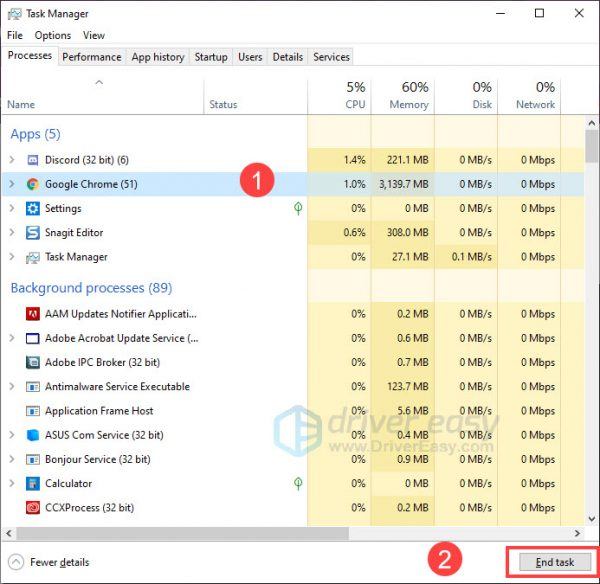Screen dimensions: 600x584
Task: Click the End task button
Action: click(x=555, y=562)
